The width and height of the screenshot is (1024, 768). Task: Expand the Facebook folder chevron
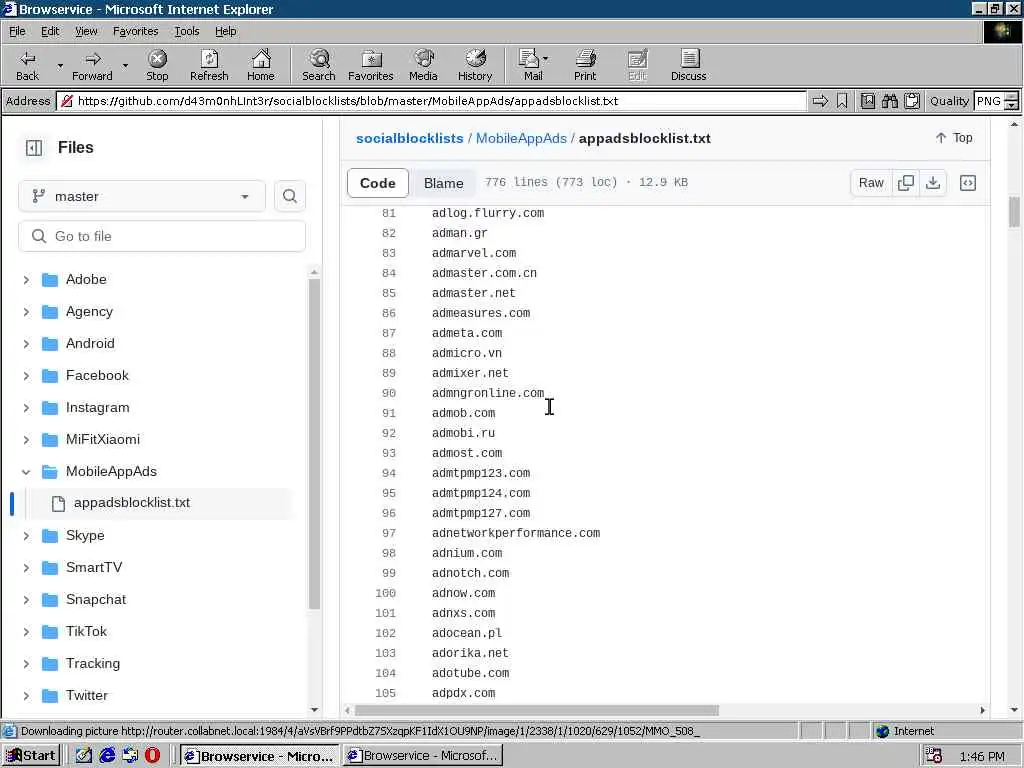tap(26, 376)
